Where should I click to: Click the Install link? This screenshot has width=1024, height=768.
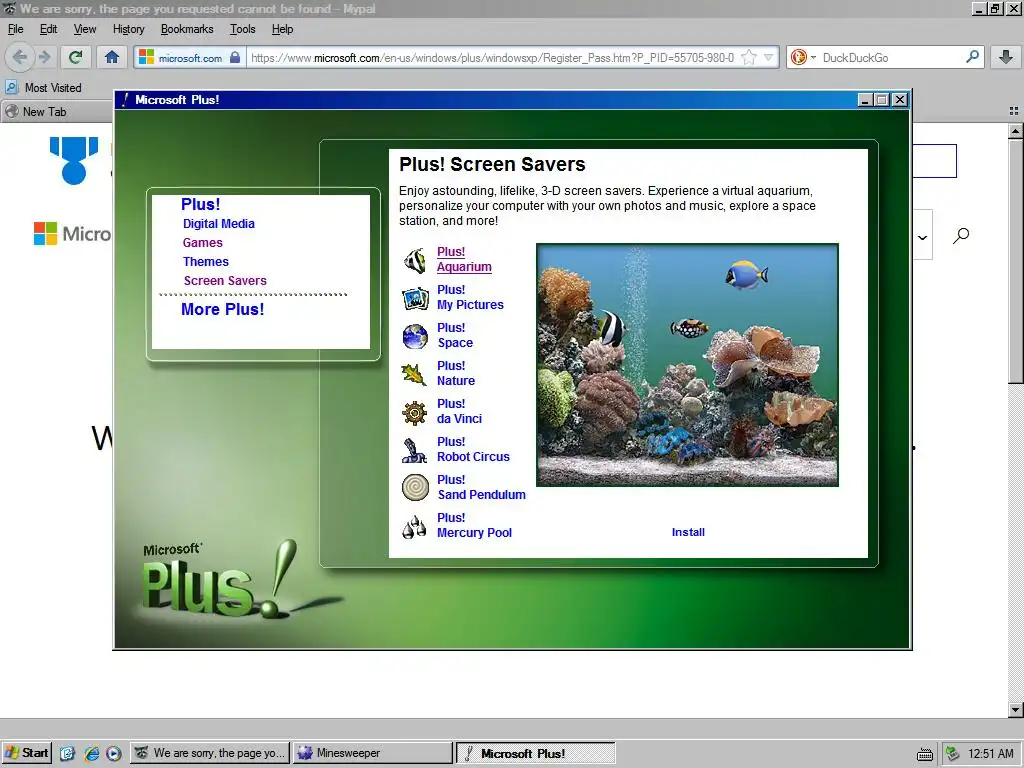click(688, 532)
